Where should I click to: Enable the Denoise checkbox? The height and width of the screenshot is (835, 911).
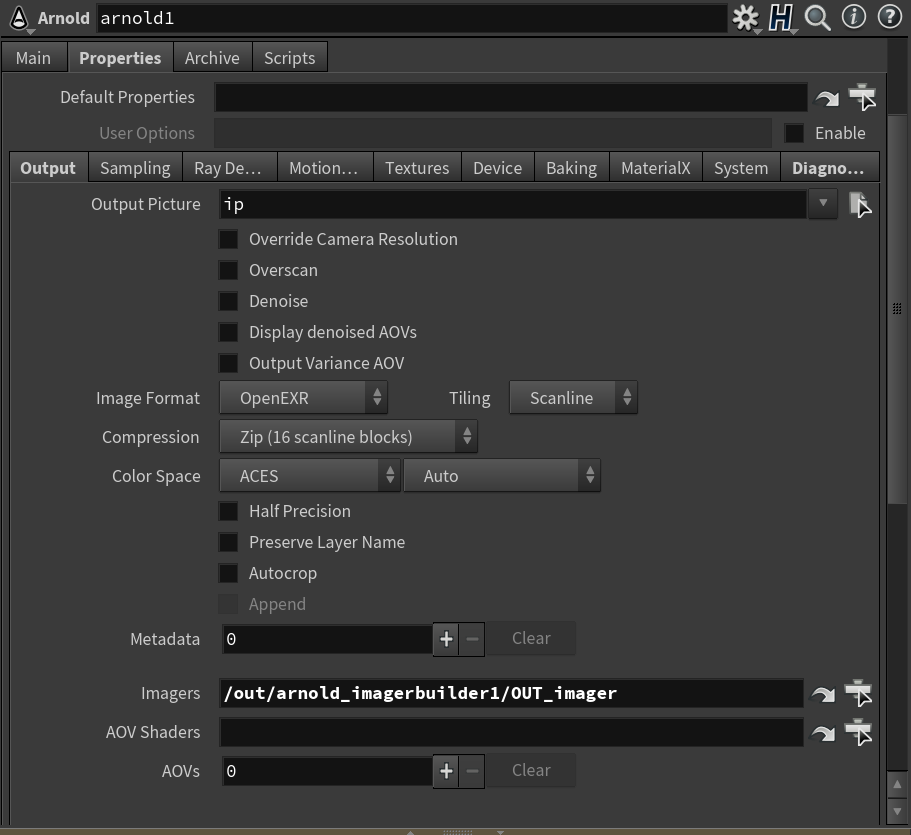point(228,301)
